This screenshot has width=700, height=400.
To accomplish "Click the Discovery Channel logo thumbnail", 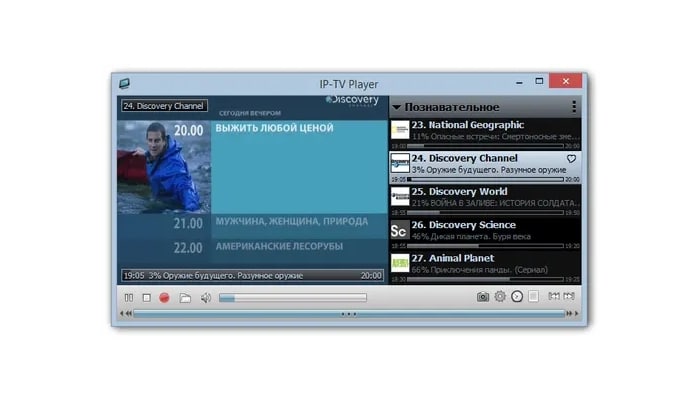I will (x=400, y=163).
